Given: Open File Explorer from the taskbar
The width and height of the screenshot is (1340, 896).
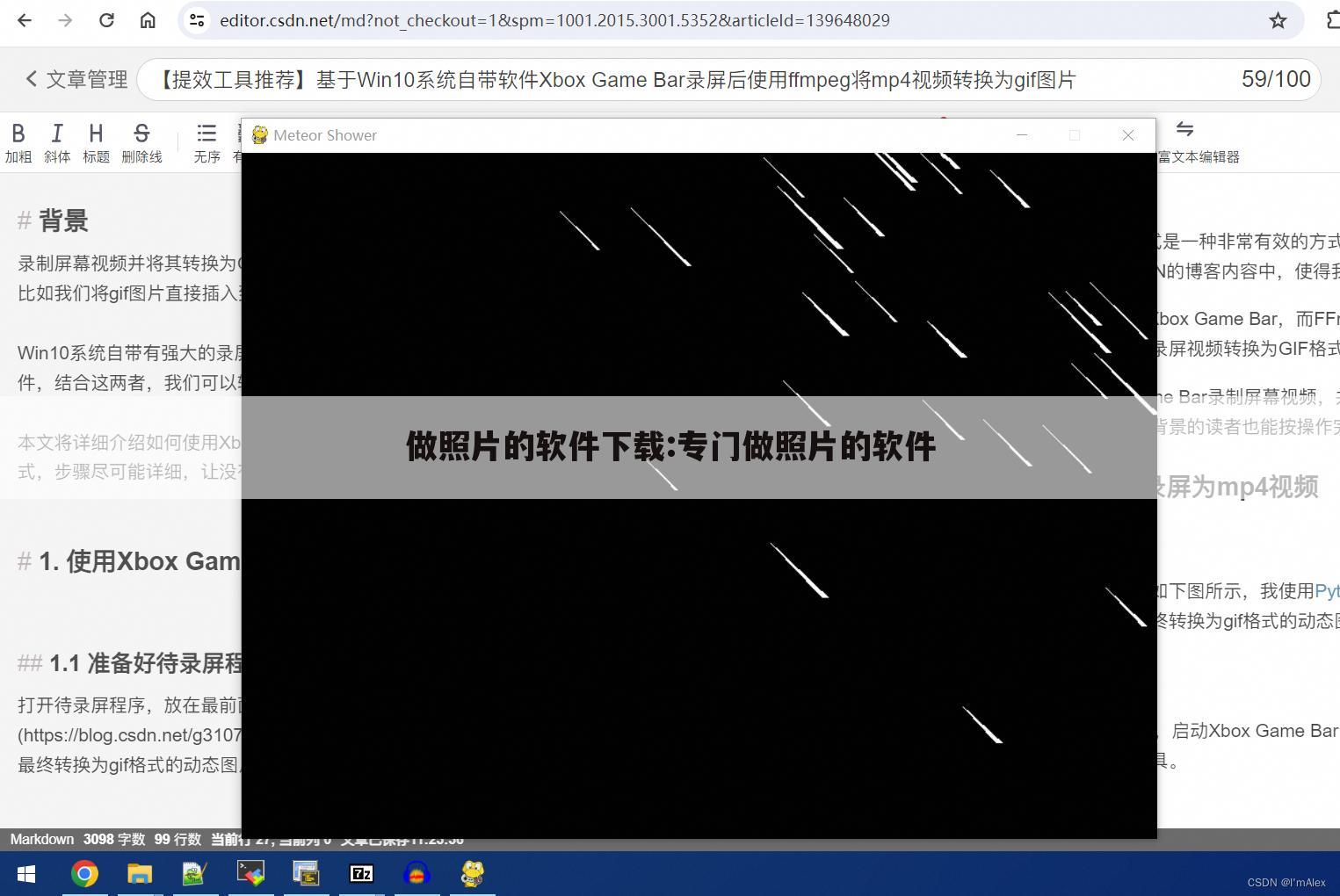Looking at the screenshot, I should tap(140, 874).
